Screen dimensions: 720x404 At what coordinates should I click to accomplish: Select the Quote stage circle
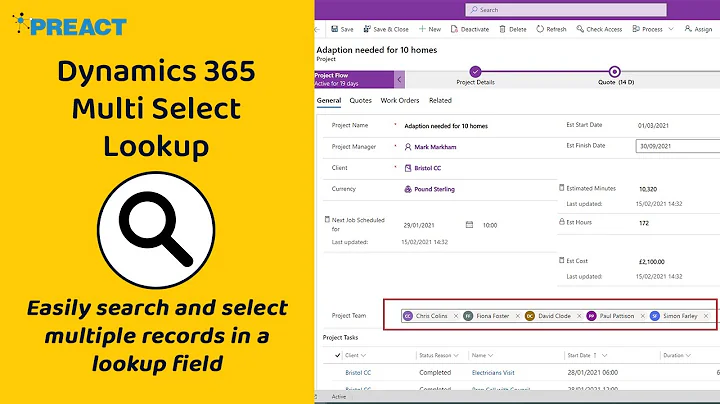(x=614, y=72)
